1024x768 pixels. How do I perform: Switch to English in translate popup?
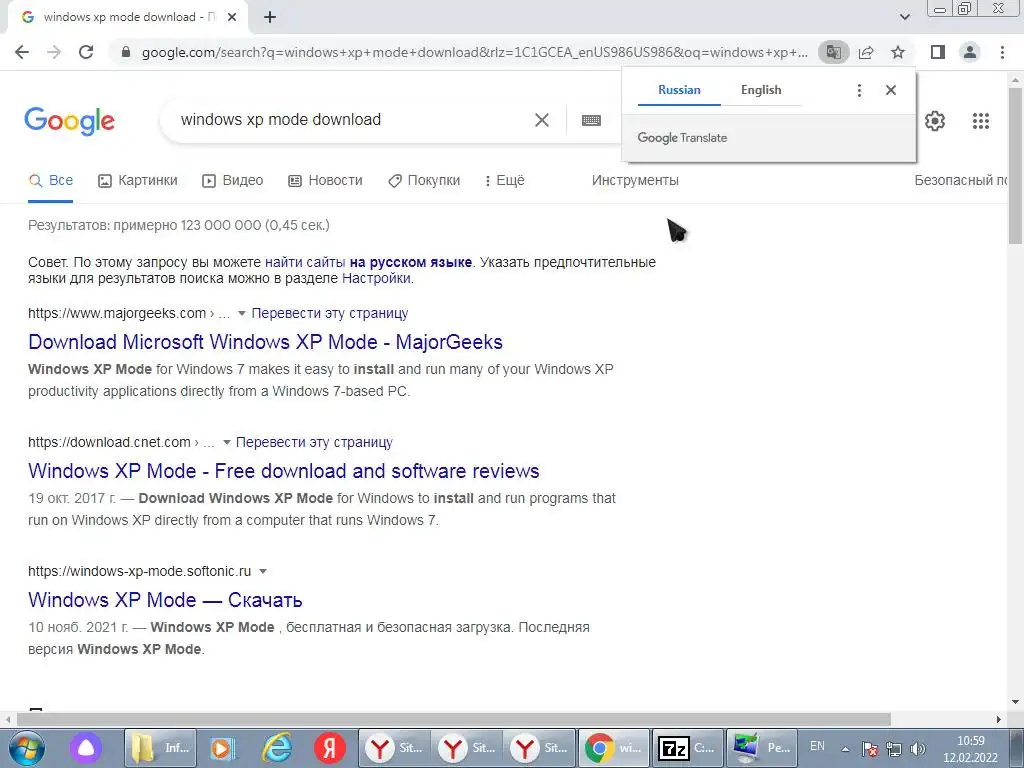761,90
